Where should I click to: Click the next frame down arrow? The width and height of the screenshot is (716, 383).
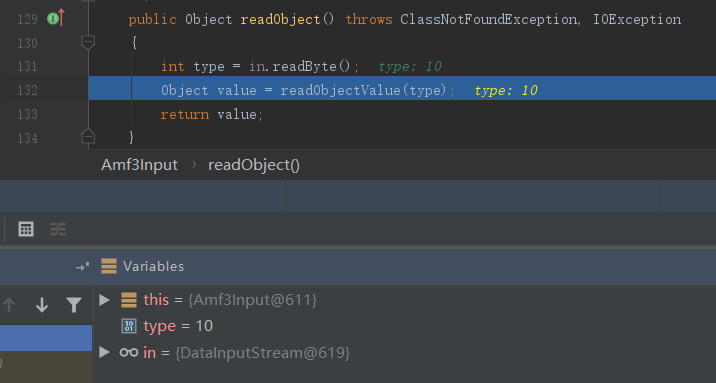coord(42,304)
